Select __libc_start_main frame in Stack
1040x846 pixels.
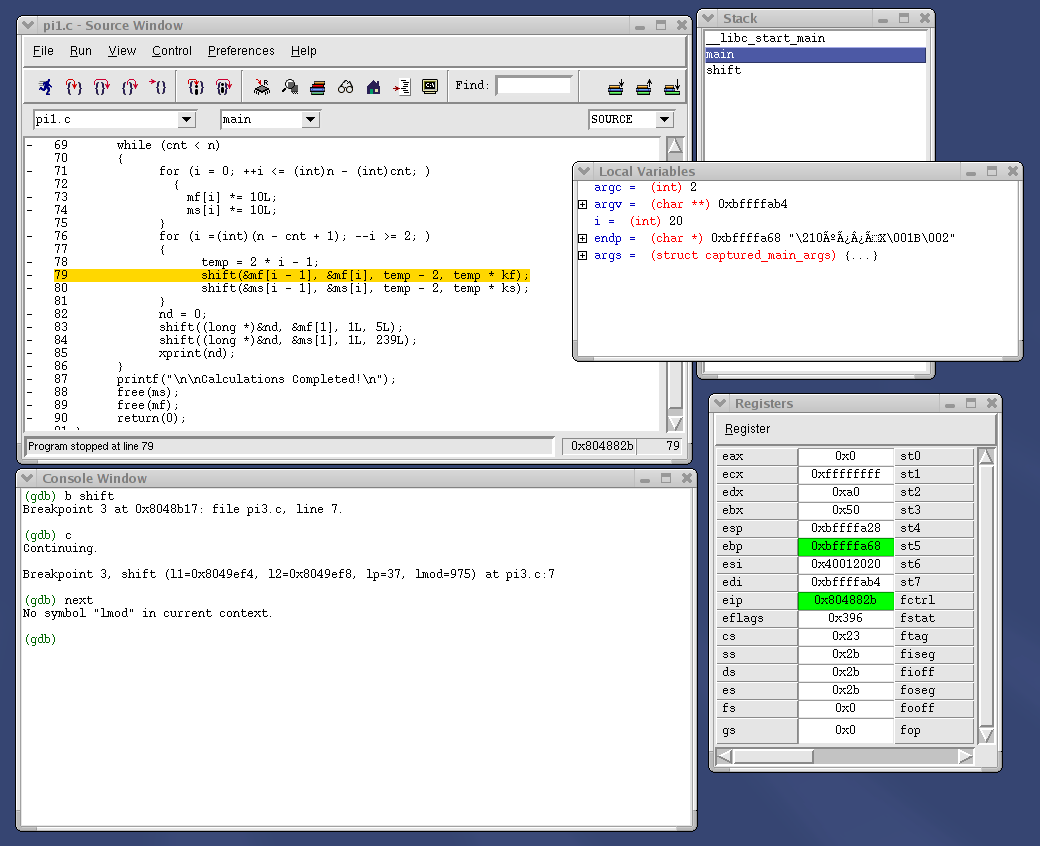coord(815,38)
